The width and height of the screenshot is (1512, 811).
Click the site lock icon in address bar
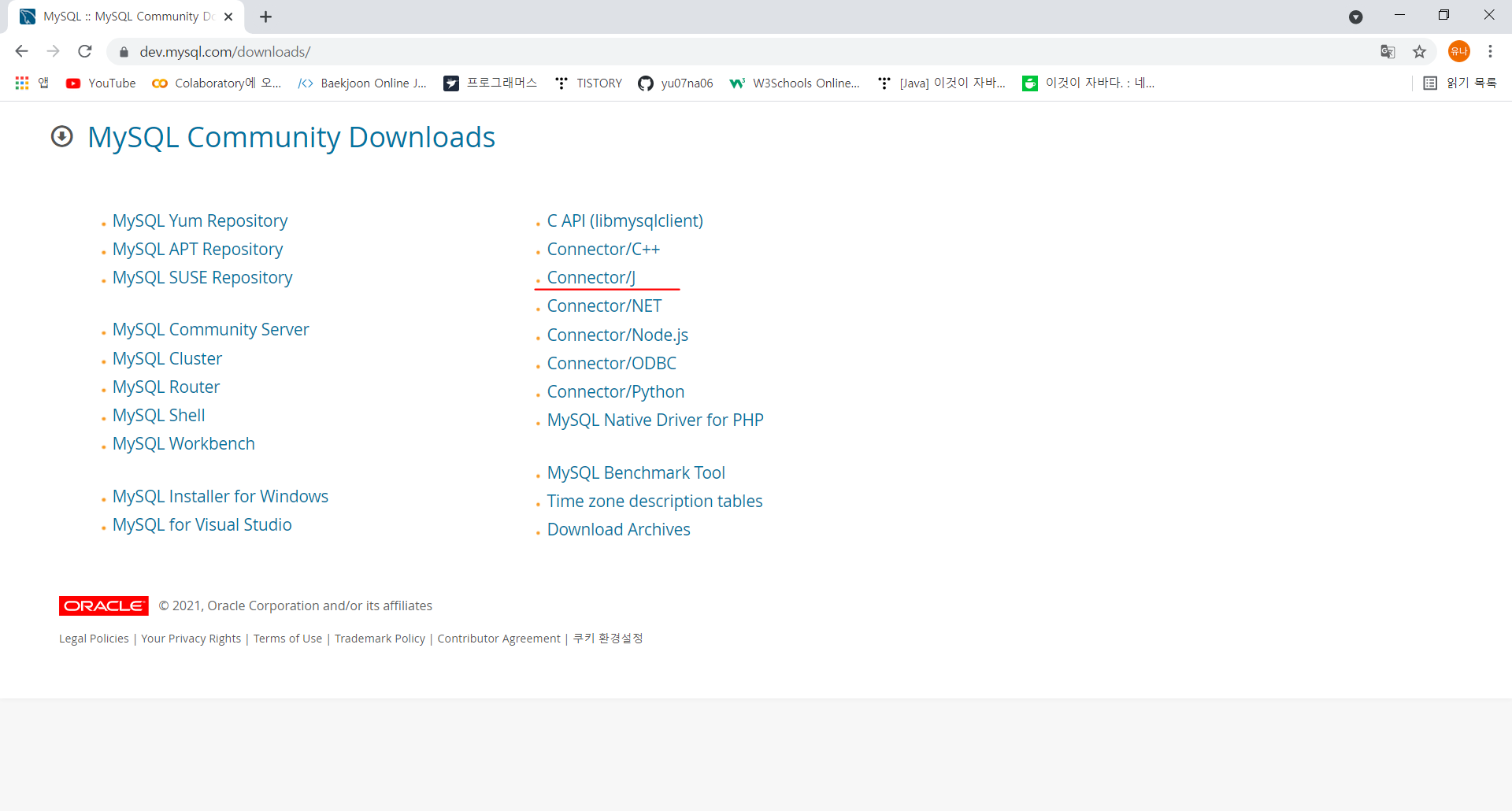[124, 52]
